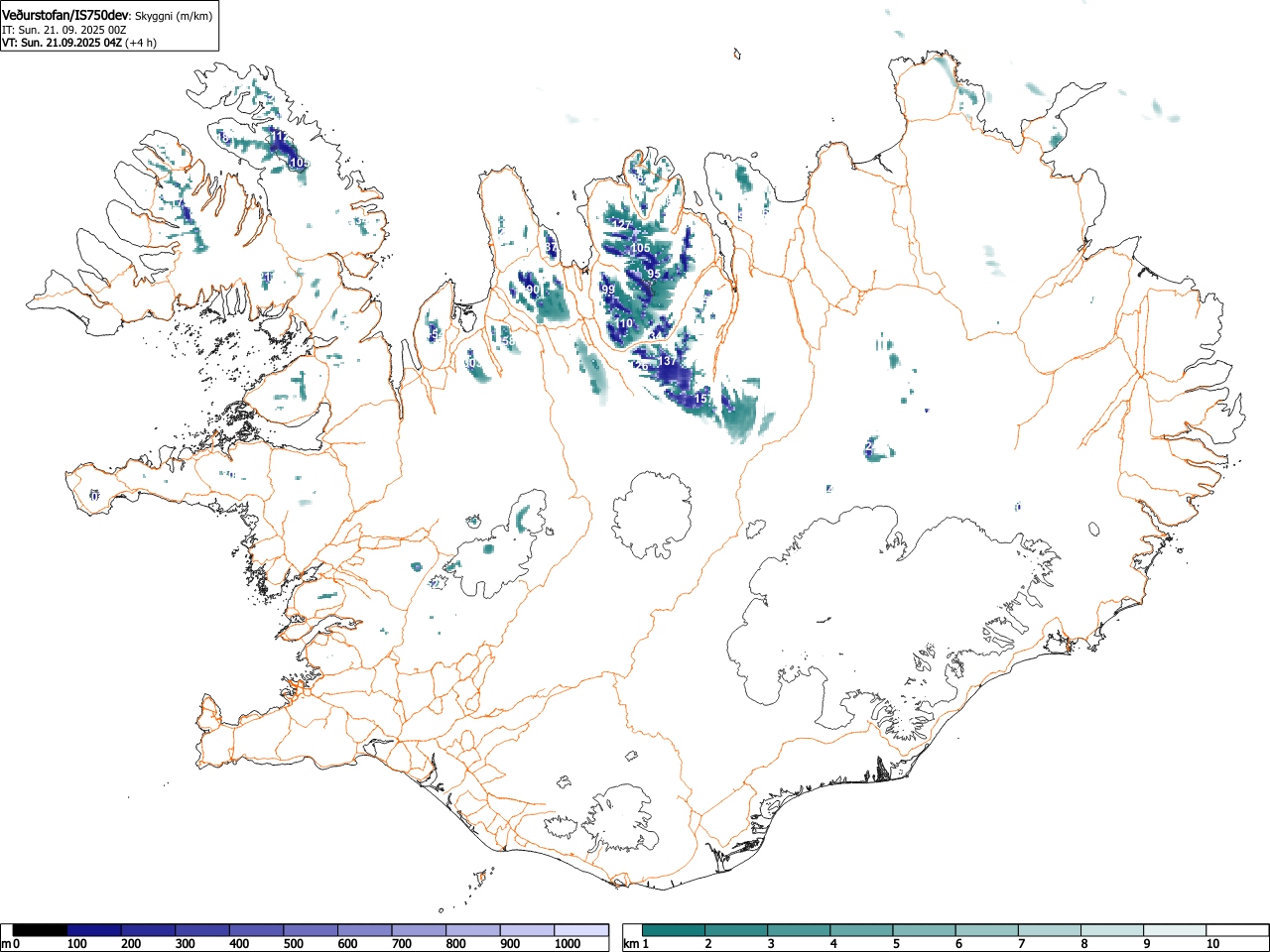Click the 99 visibility value on the map
This screenshot has width=1270, height=952.
pyautogui.click(x=609, y=290)
